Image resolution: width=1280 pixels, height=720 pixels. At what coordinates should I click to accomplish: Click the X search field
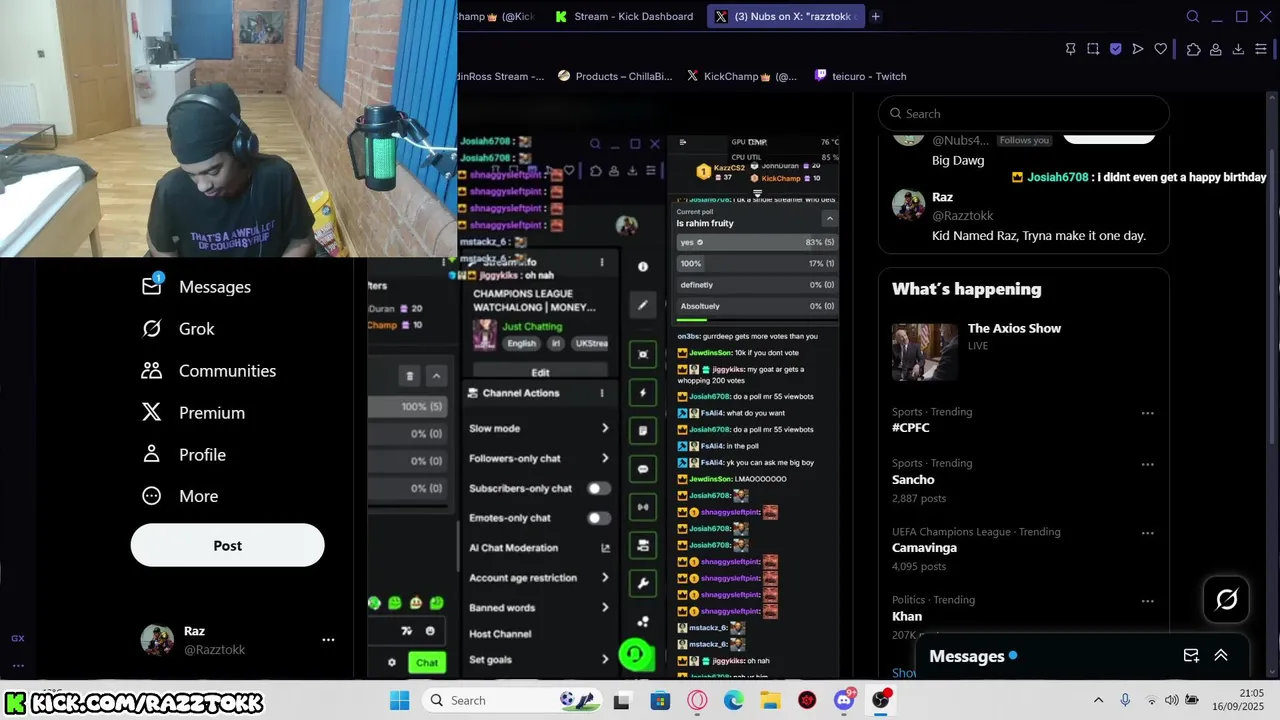point(1024,114)
